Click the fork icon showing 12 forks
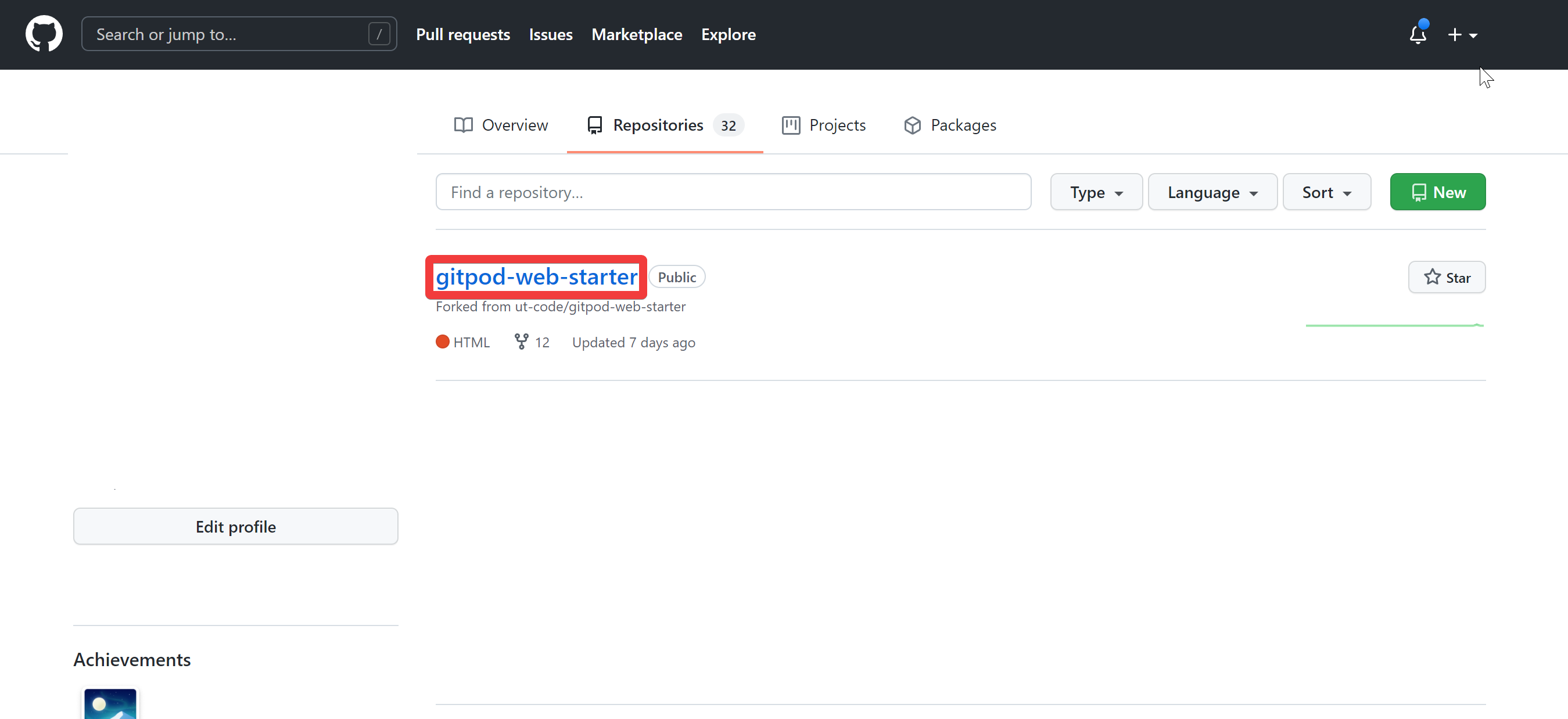Screen dimensions: 1568x719 point(521,341)
